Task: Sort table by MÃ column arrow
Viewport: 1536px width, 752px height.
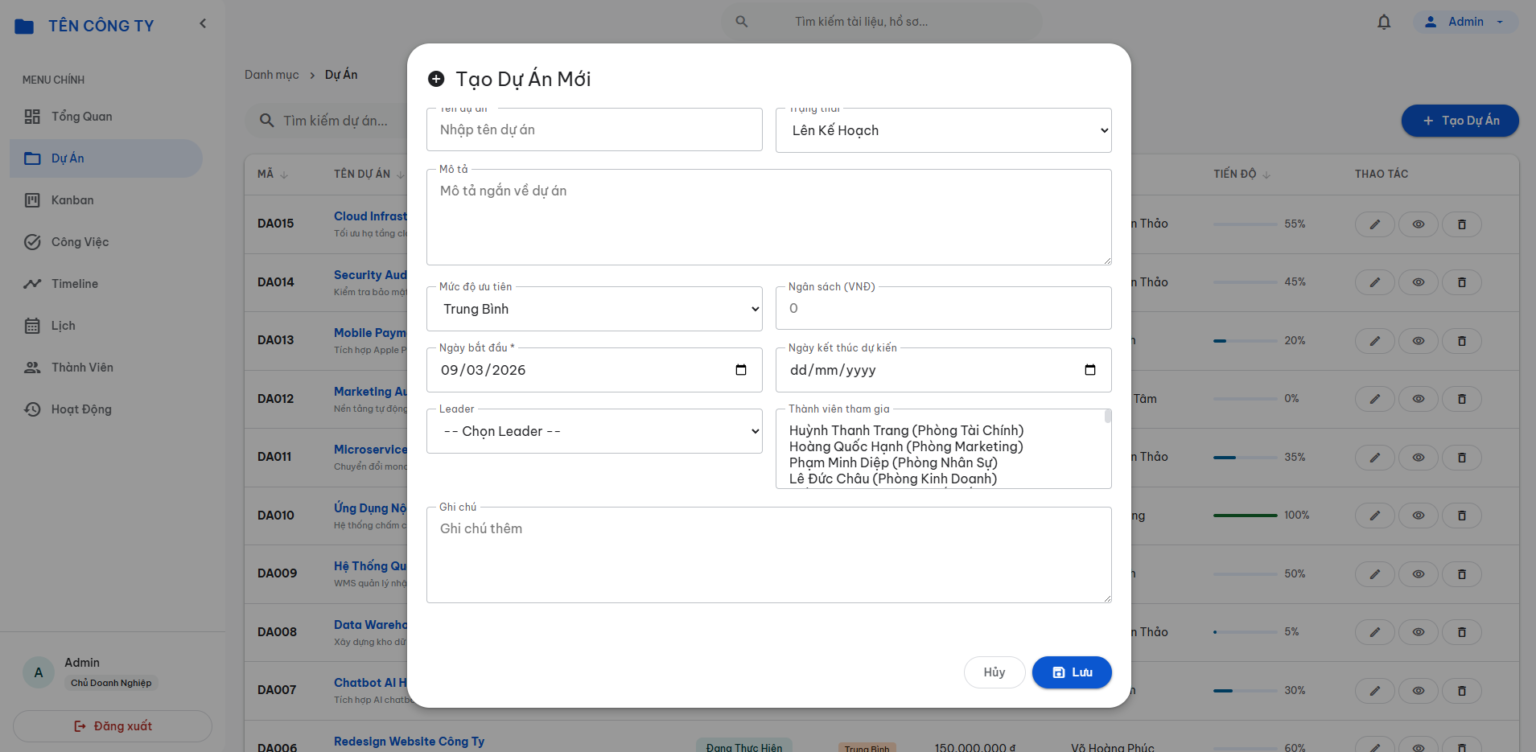Action: coord(284,175)
